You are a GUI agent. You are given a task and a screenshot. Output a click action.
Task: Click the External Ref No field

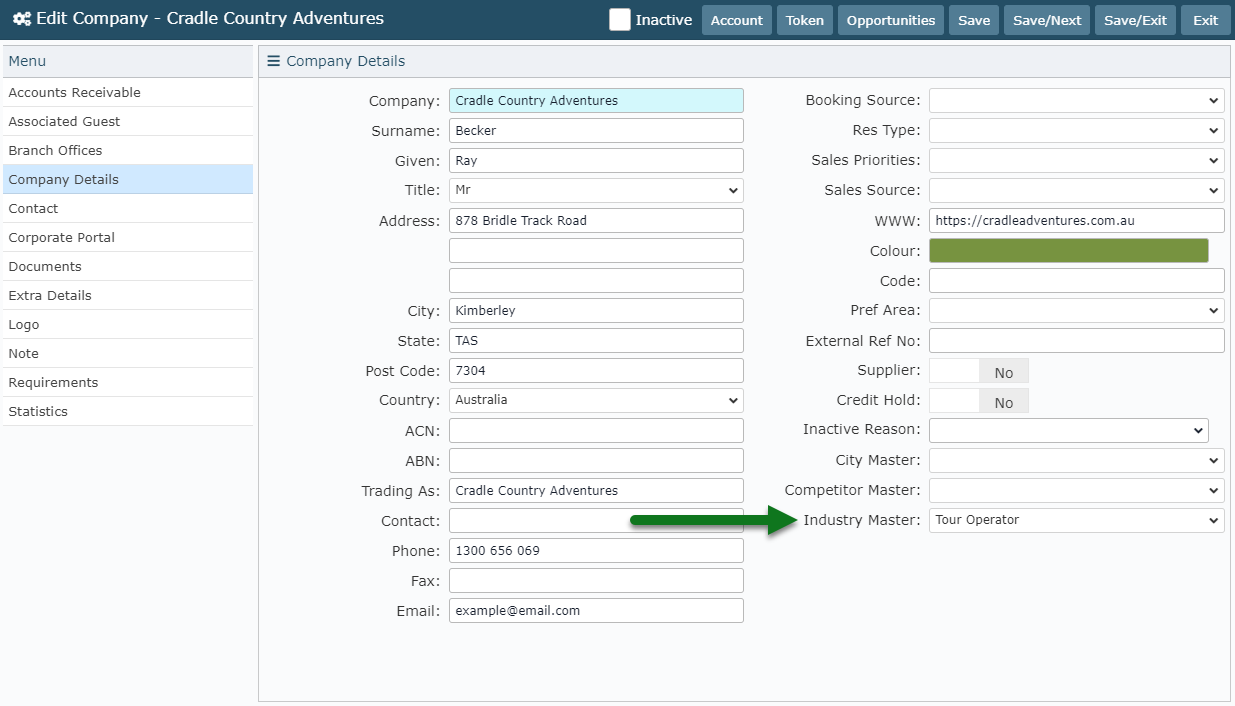click(1077, 340)
